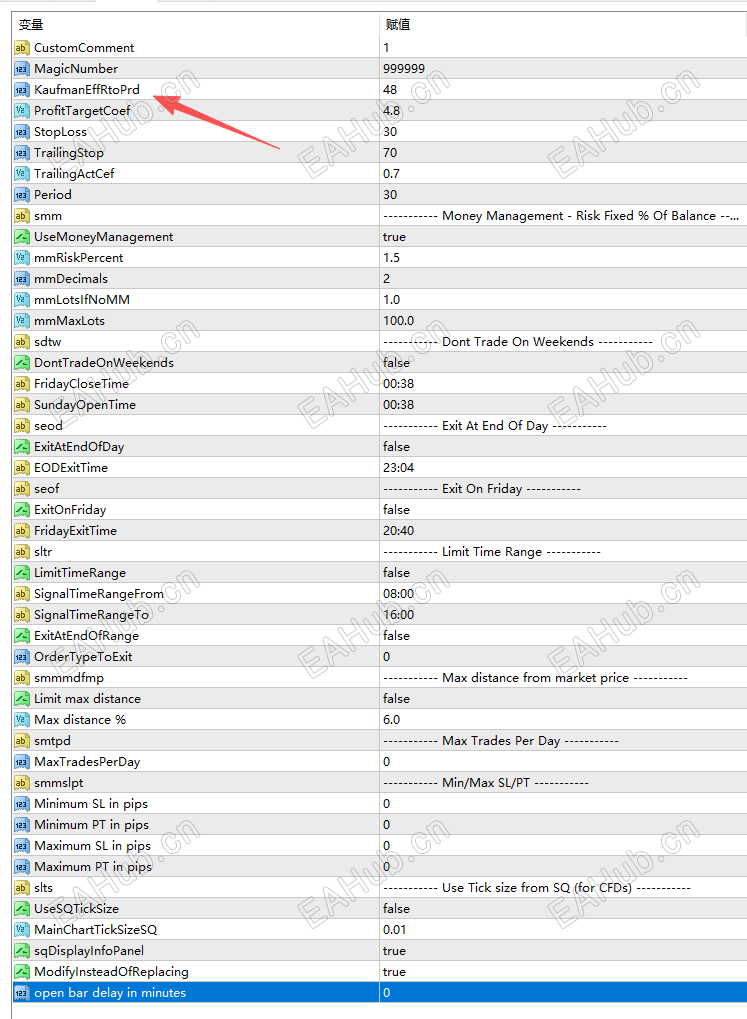Screen dimensions: 747x1019
Task: Click the string icon beside CustomComment
Action: point(21,47)
